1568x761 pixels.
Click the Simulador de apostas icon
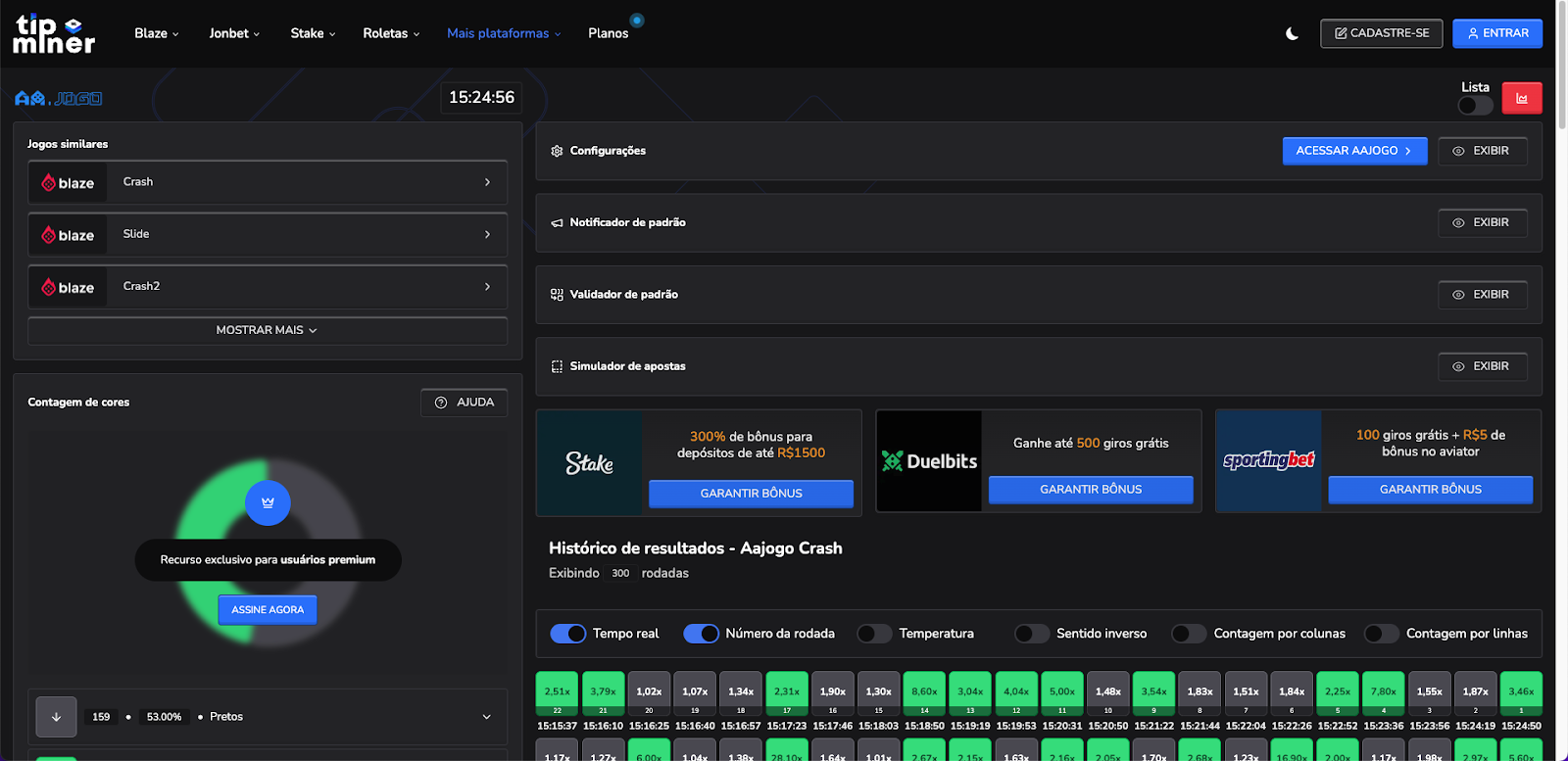557,366
